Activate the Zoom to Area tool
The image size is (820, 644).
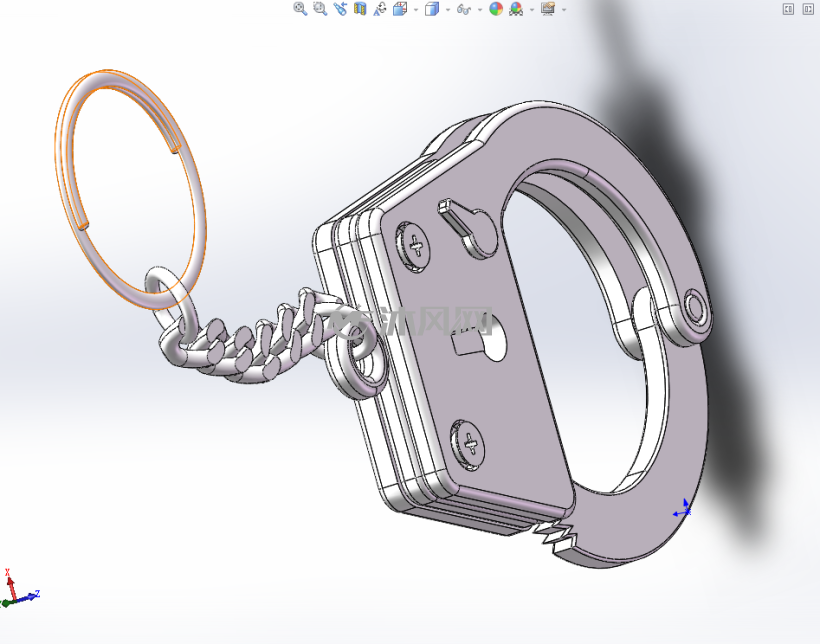click(320, 8)
